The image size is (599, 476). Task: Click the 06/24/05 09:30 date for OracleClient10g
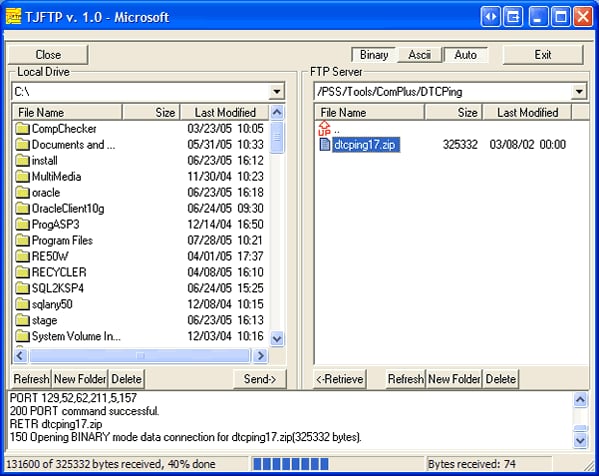click(225, 209)
